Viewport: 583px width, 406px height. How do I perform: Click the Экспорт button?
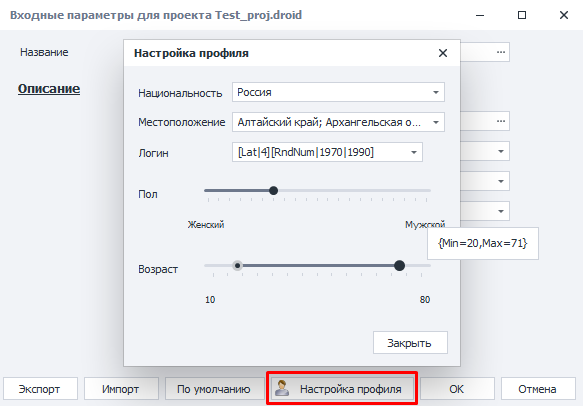40,389
